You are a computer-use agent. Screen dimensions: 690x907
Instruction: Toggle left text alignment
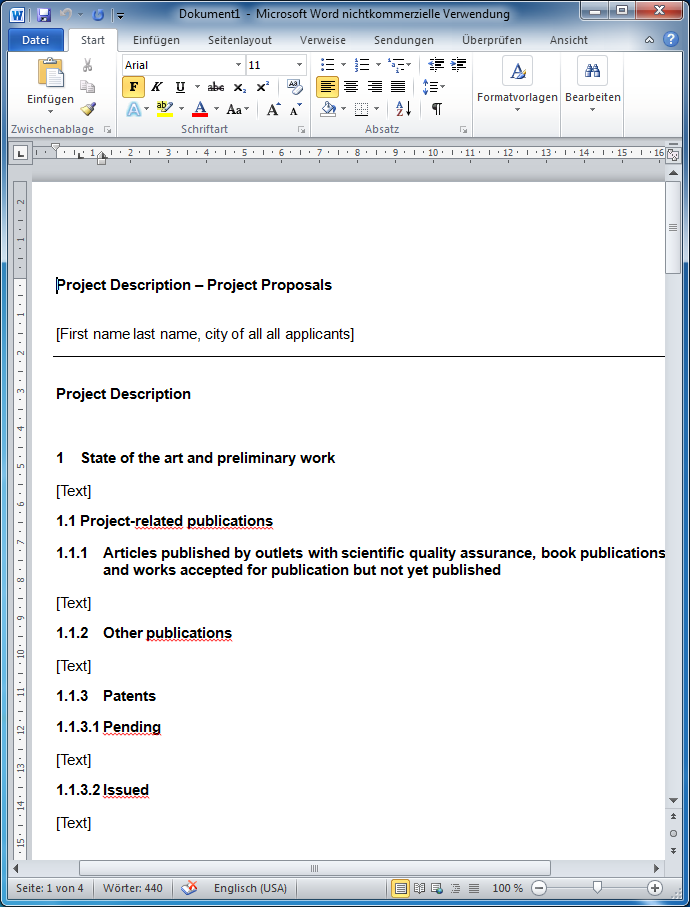pyautogui.click(x=327, y=87)
